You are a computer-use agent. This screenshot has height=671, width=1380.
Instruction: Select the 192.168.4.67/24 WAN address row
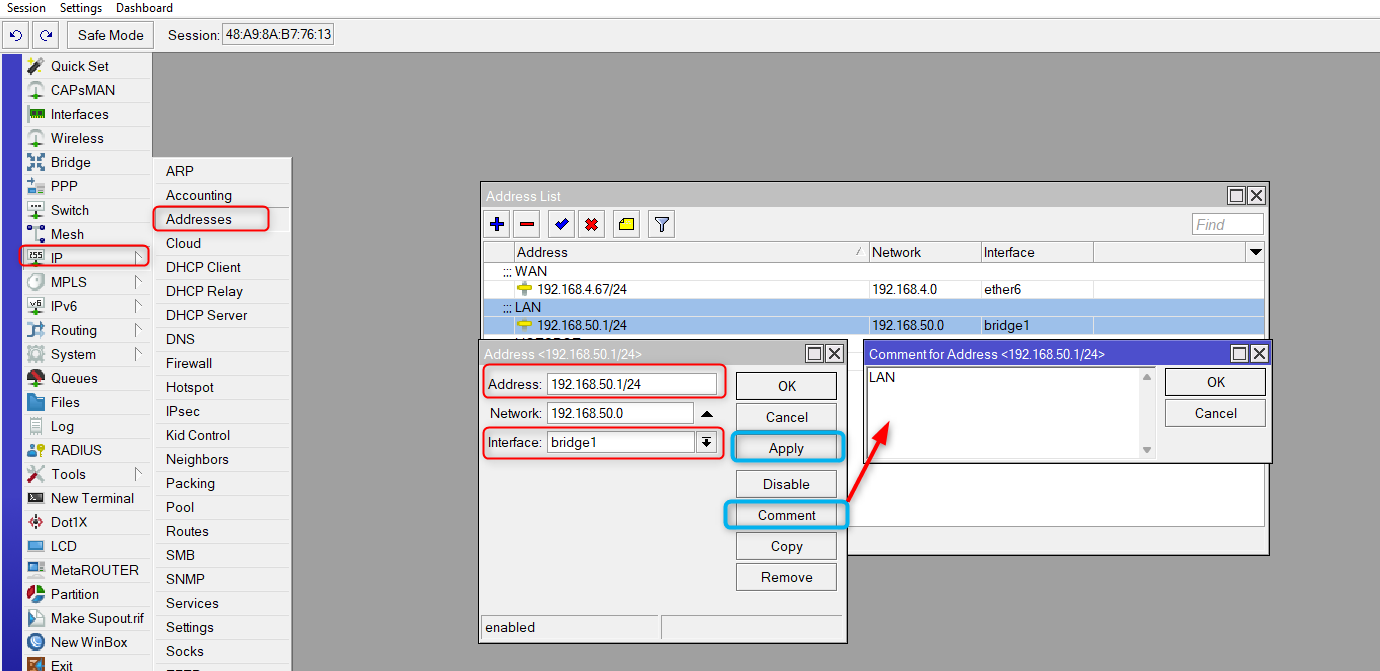coord(582,289)
